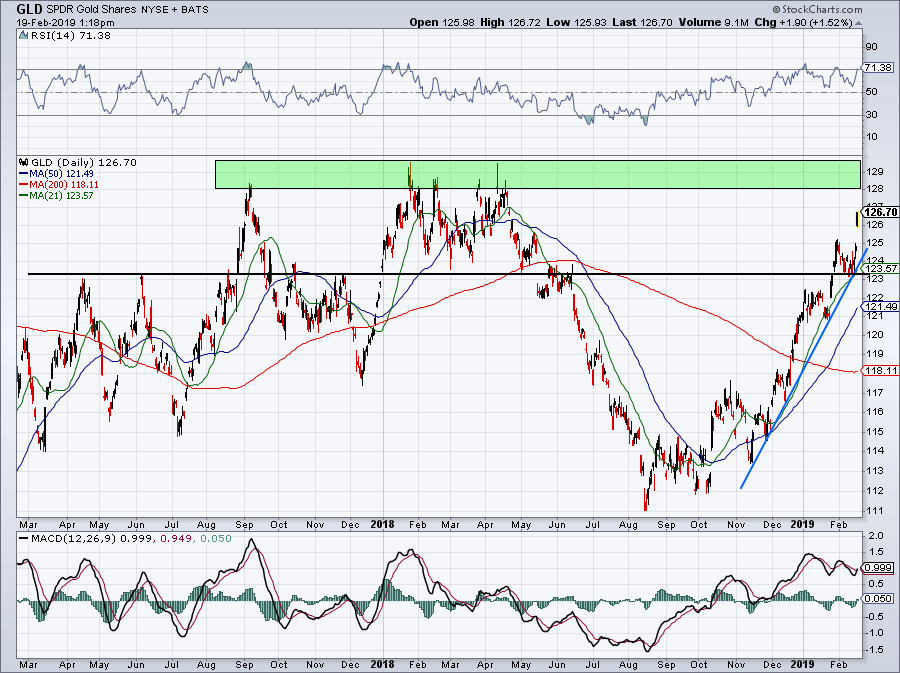Click the red 118.11 tag on price axis

881,371
